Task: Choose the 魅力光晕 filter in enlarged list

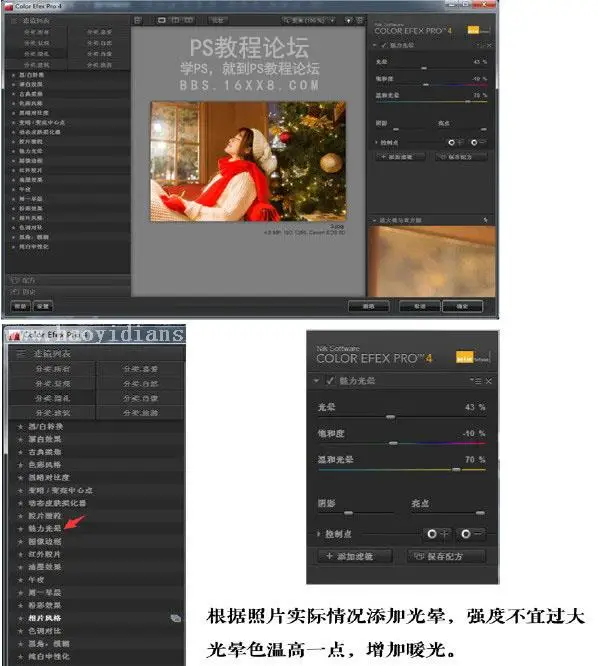Action: (45, 529)
